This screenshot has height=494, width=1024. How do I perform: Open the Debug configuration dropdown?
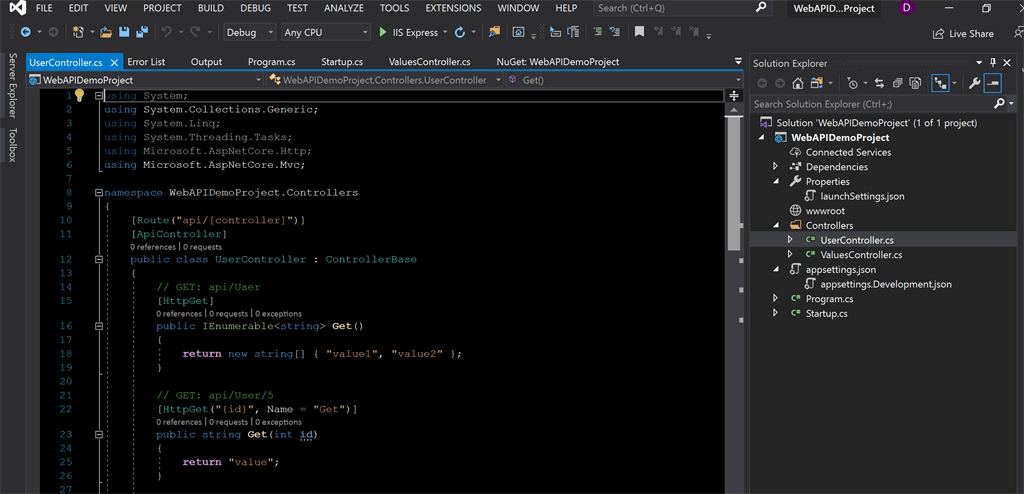[x=250, y=32]
